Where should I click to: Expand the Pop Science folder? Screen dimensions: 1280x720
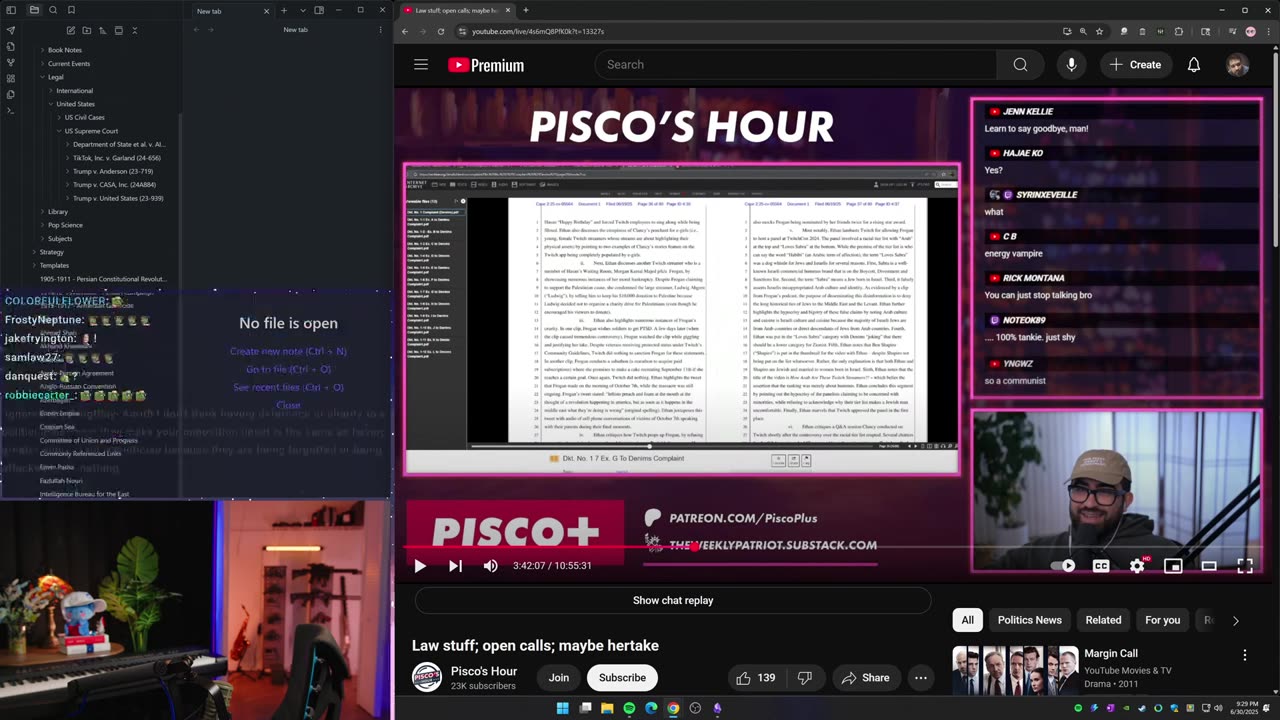(65, 225)
